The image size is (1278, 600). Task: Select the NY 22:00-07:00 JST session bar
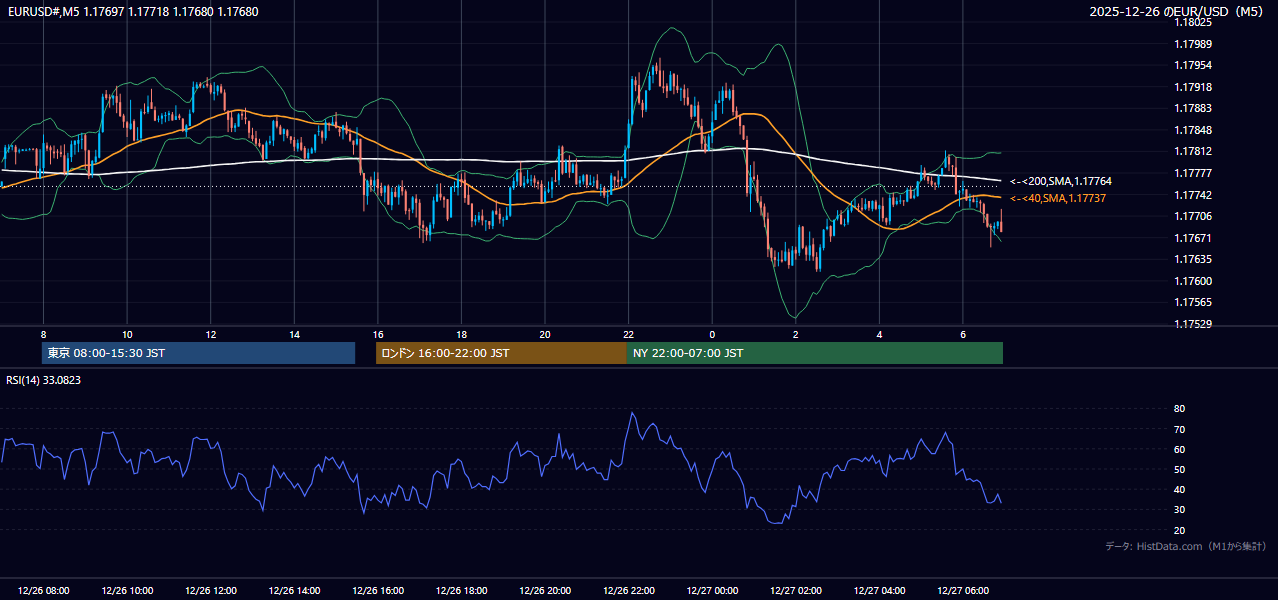[815, 353]
